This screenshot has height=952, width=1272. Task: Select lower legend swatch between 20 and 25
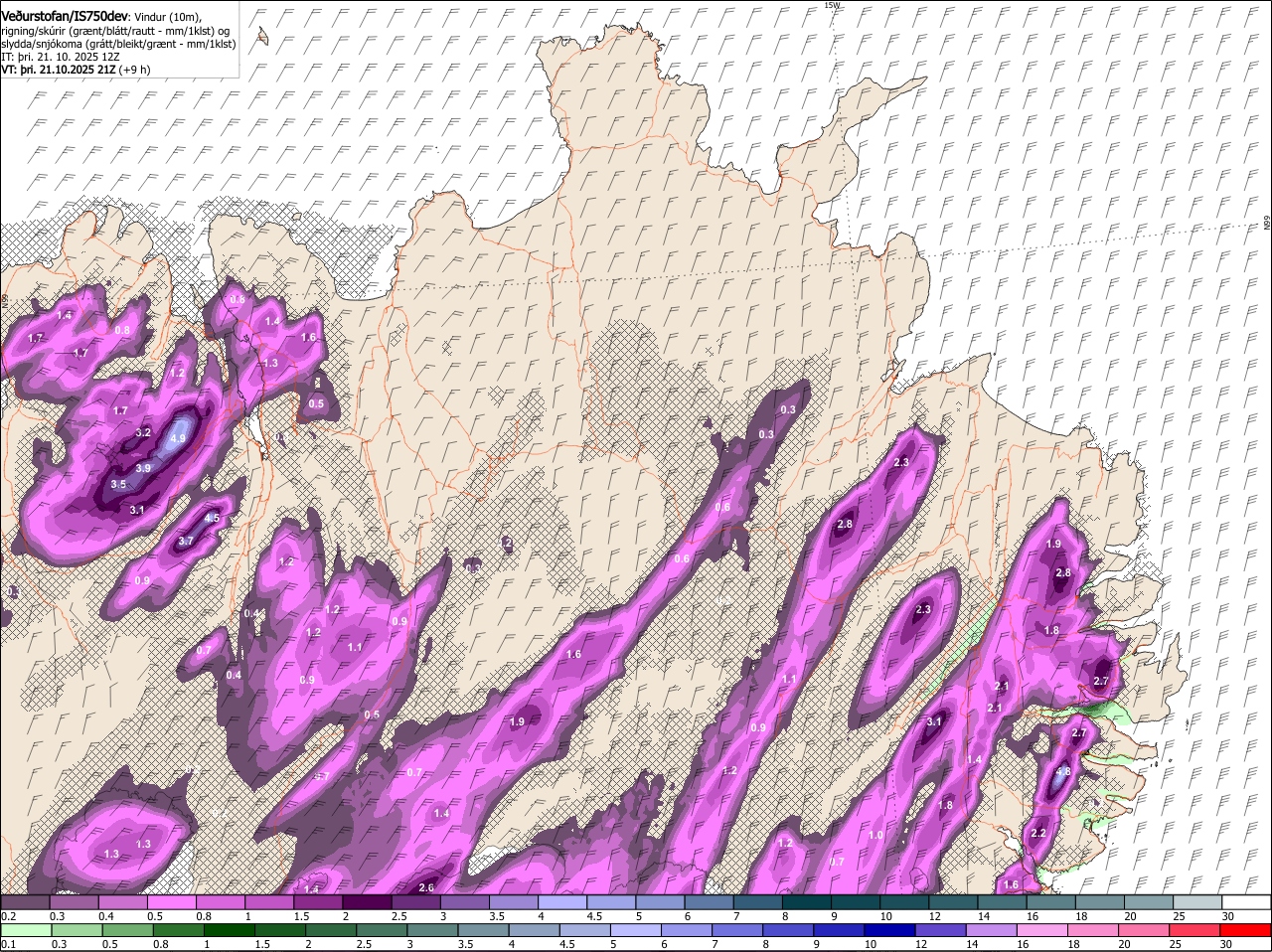point(1145,930)
